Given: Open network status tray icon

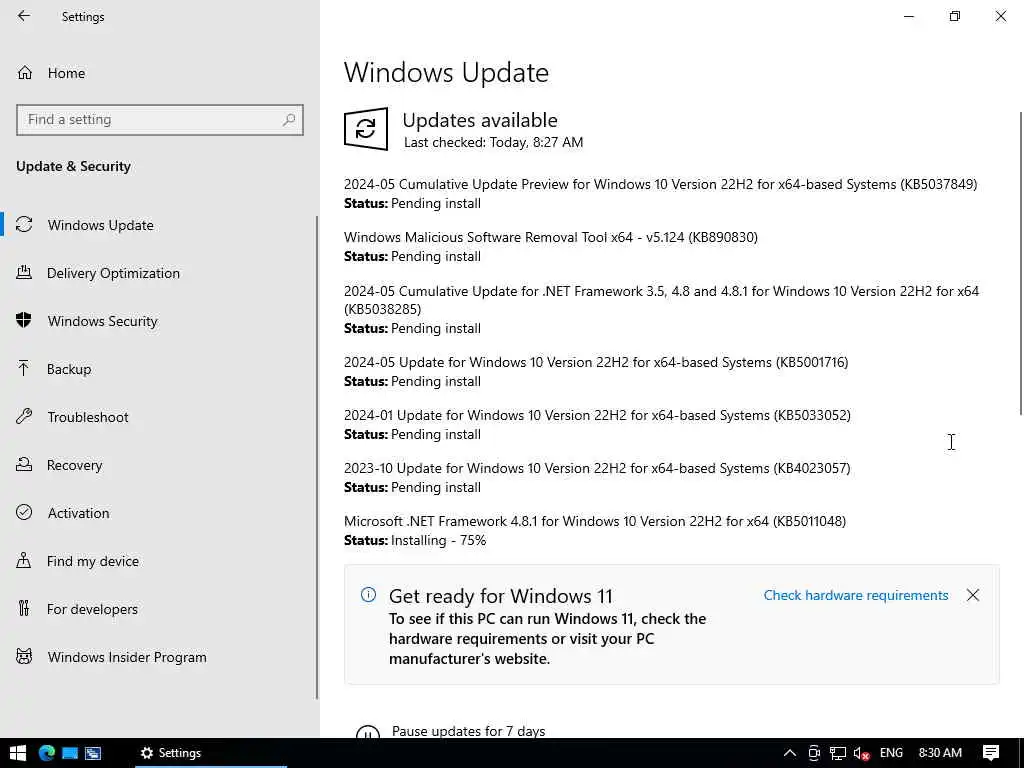Looking at the screenshot, I should pyautogui.click(x=838, y=753).
